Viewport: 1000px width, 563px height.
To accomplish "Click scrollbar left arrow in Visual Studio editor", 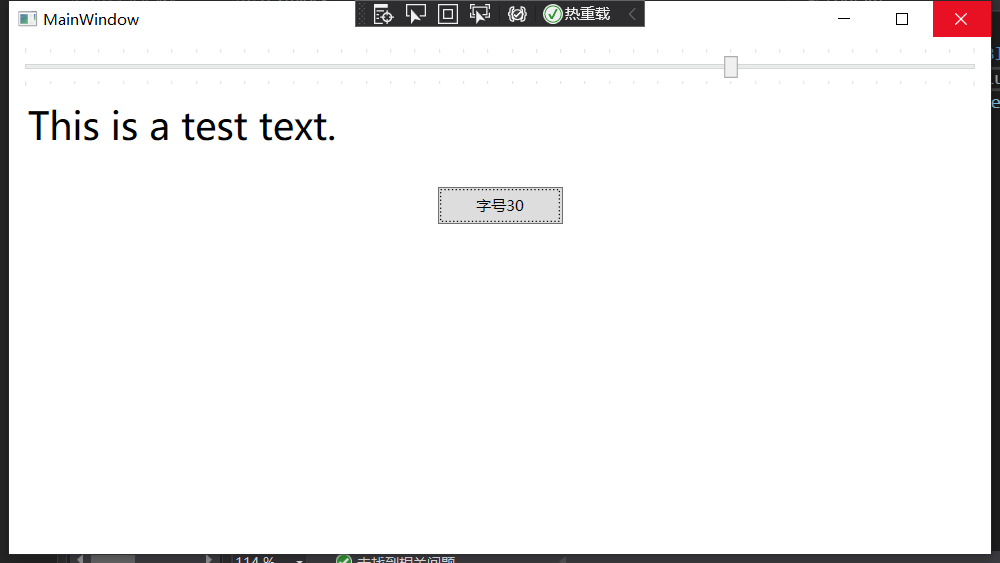I will (80, 559).
